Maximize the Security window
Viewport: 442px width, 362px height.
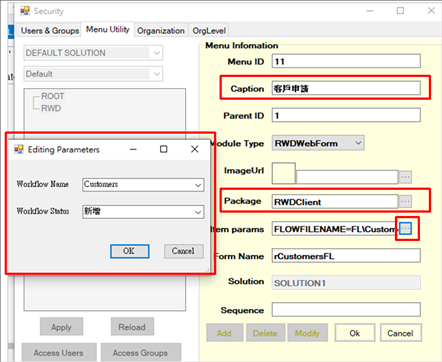400,11
